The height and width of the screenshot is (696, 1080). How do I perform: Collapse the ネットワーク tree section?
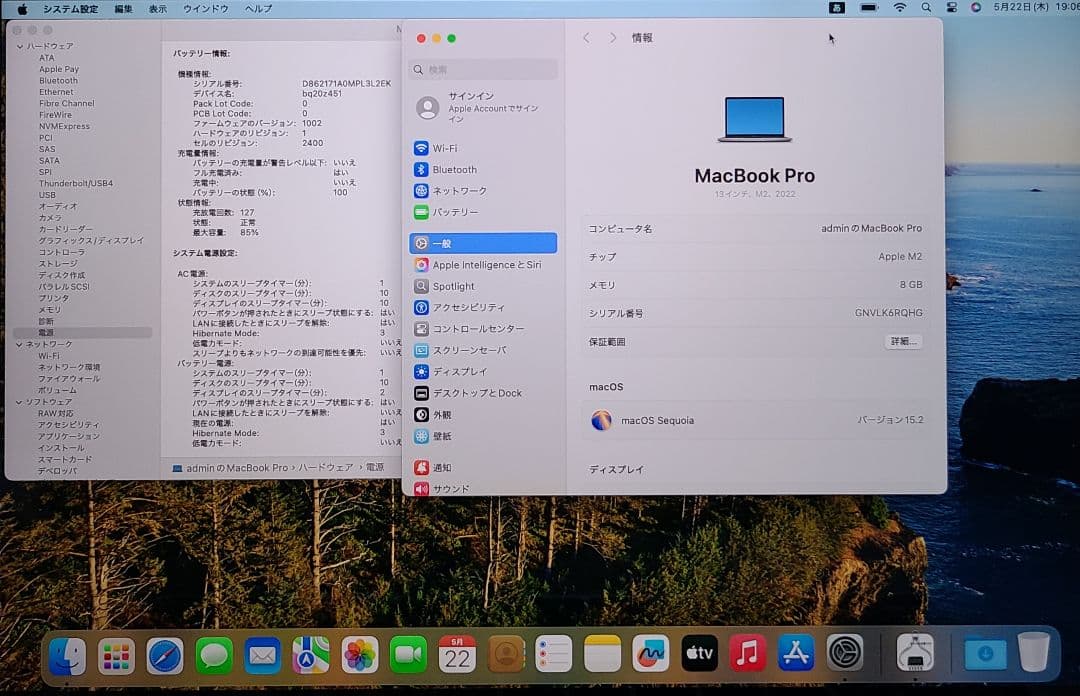pos(18,344)
